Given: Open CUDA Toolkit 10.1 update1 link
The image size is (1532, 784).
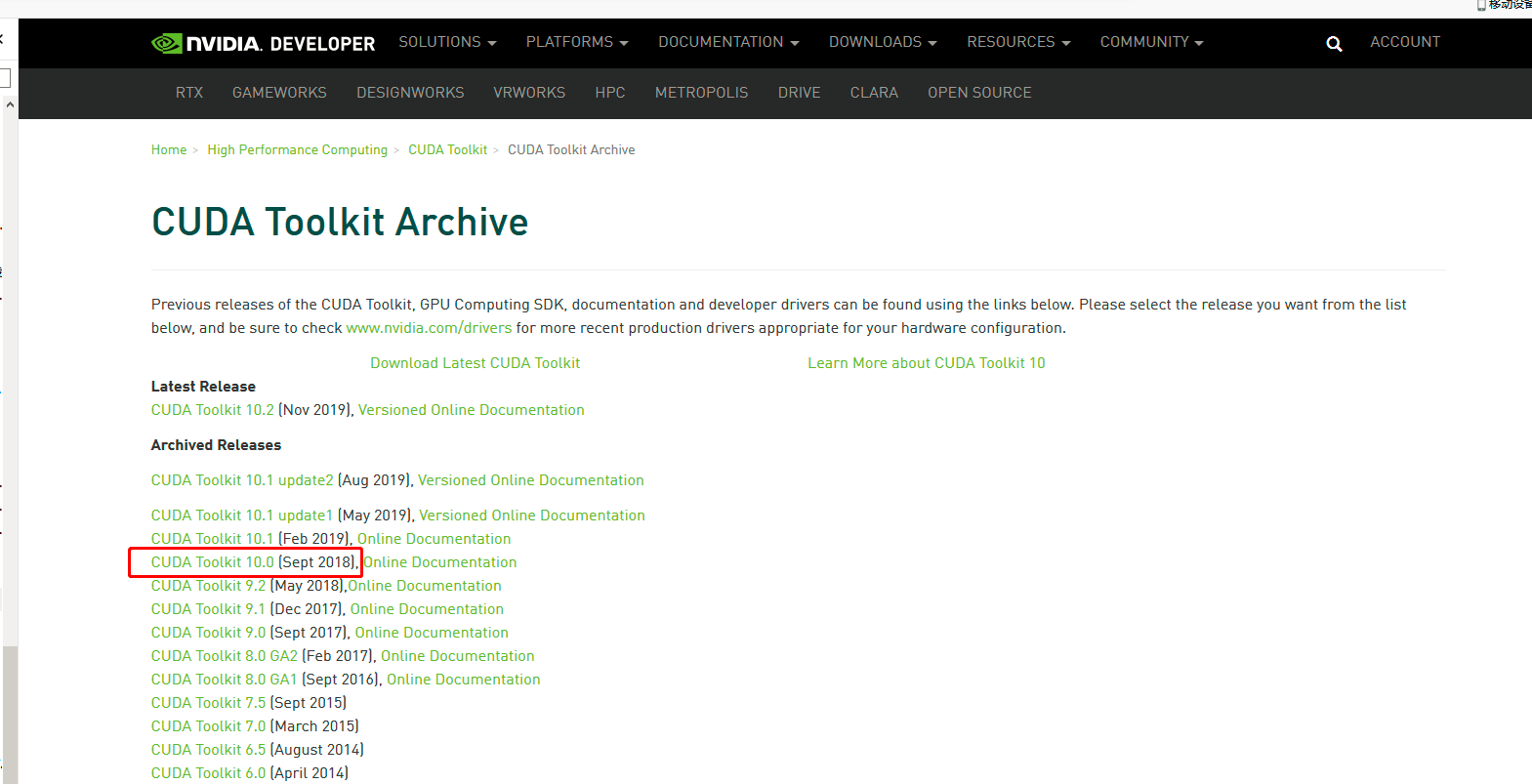Looking at the screenshot, I should [242, 516].
